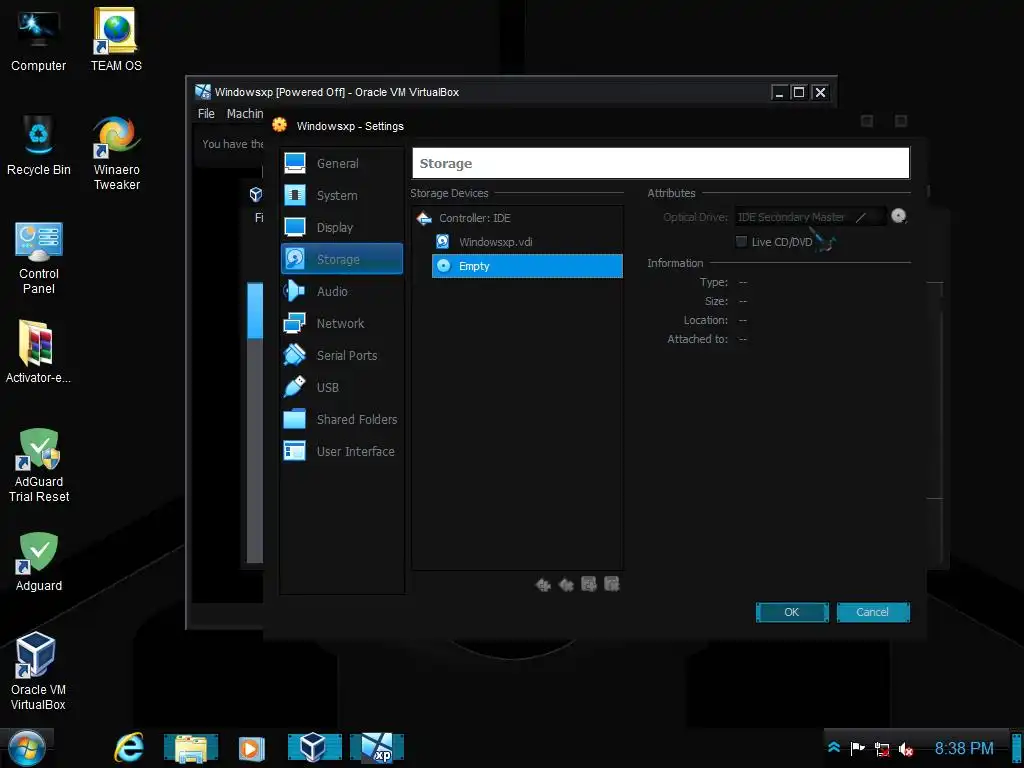
Task: Open the Serial Ports settings page
Action: pos(341,355)
